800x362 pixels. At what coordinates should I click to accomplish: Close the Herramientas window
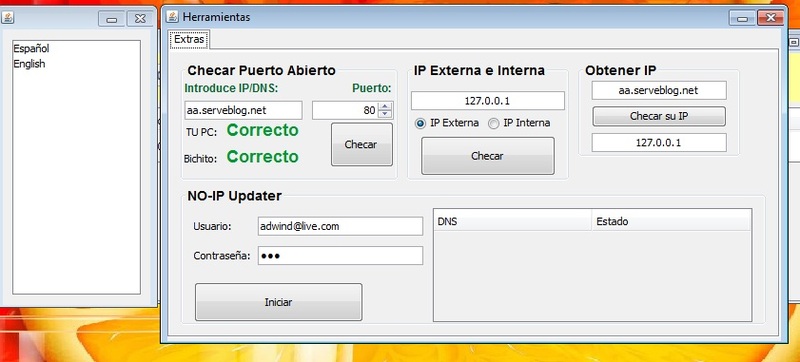coord(770,18)
